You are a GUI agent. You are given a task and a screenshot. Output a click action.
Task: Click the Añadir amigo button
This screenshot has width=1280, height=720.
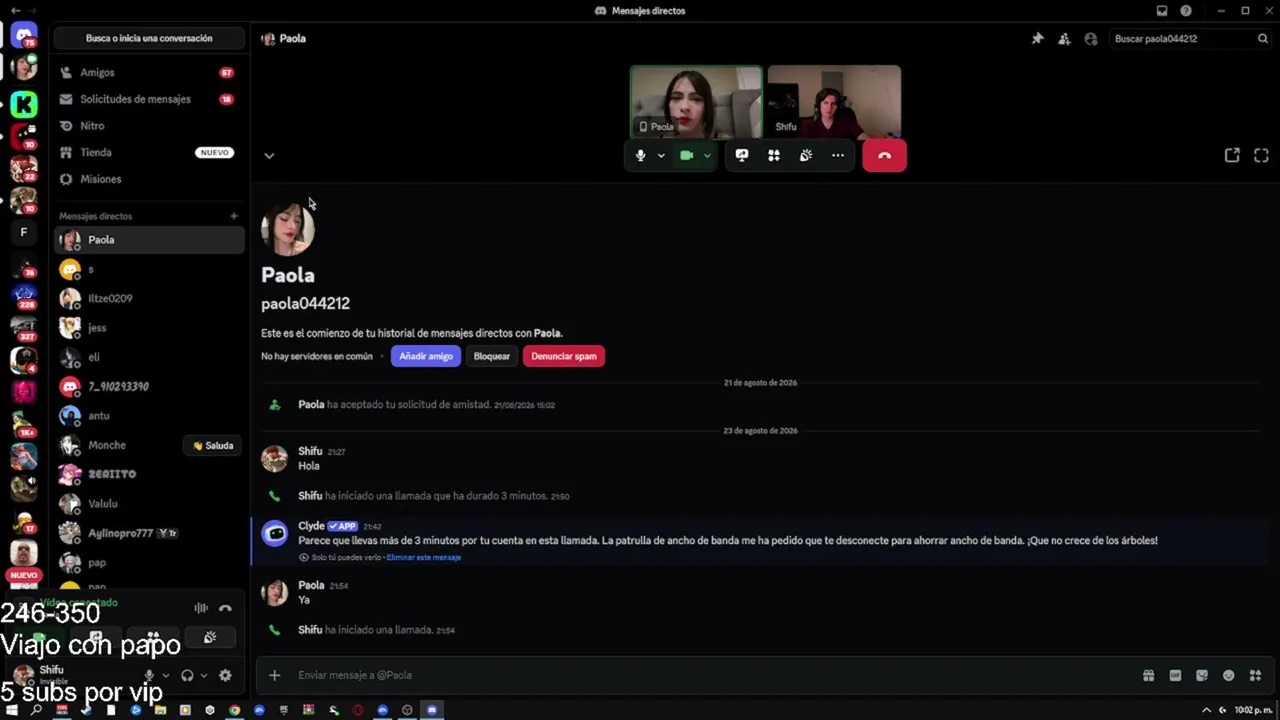(x=426, y=356)
